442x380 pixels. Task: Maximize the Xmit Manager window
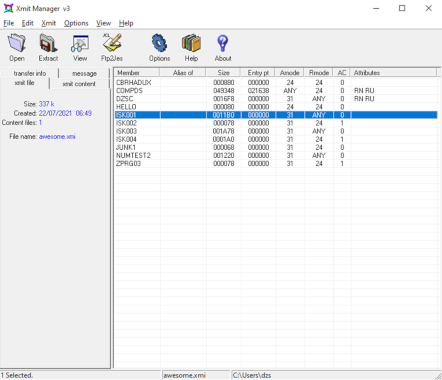tap(402, 8)
